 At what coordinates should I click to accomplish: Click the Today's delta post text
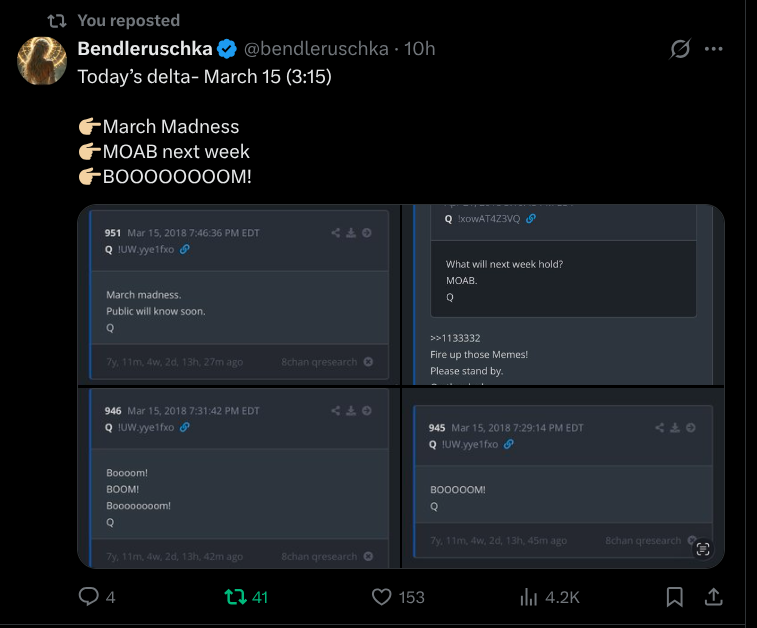[x=205, y=77]
